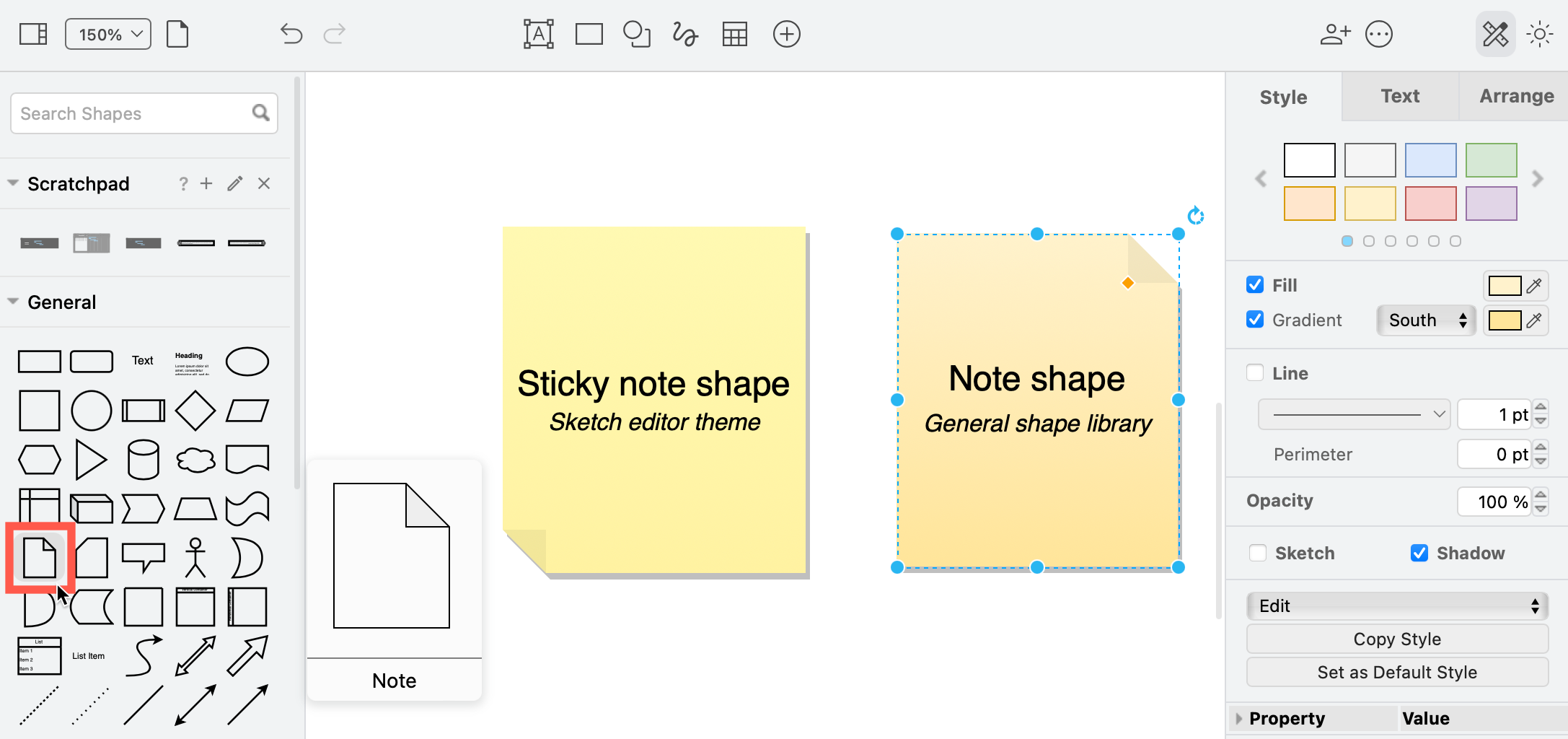Click the Undo arrow
1568x739 pixels.
pos(291,33)
